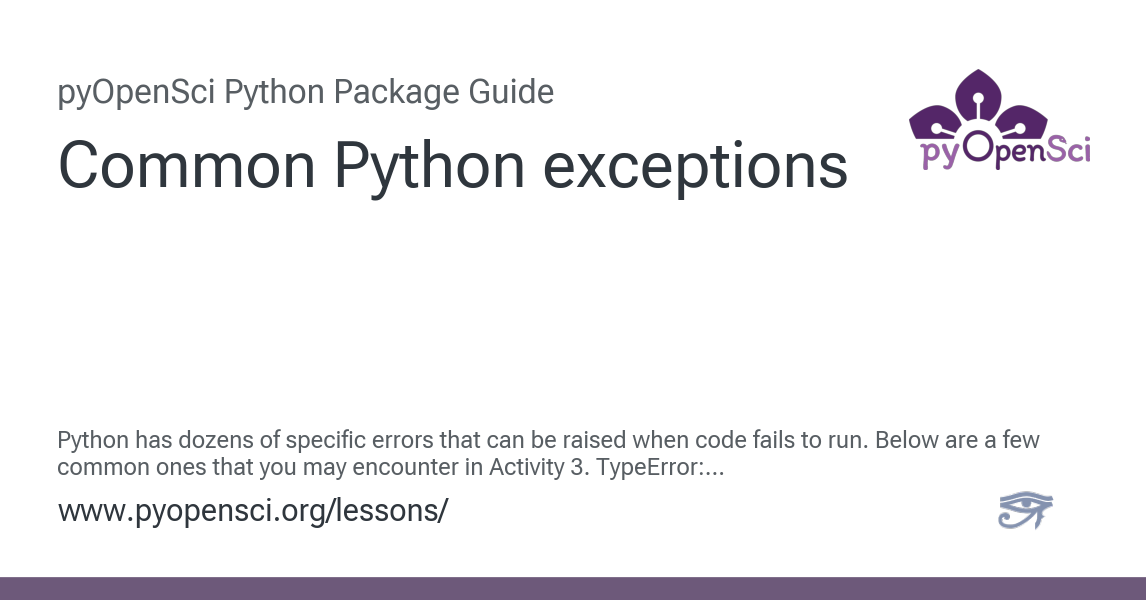Select the "pyOpenSci Python Package Guide" heading
Viewport: 1146px width, 600px height.
(306, 93)
